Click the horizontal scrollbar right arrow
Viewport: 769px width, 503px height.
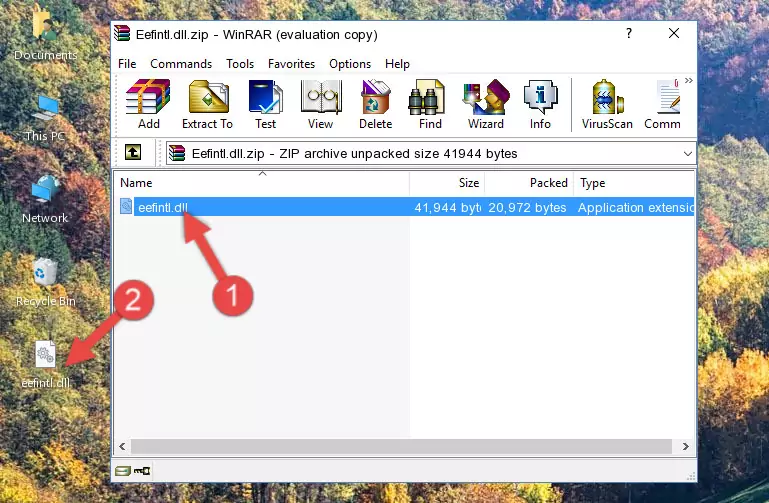[x=685, y=446]
